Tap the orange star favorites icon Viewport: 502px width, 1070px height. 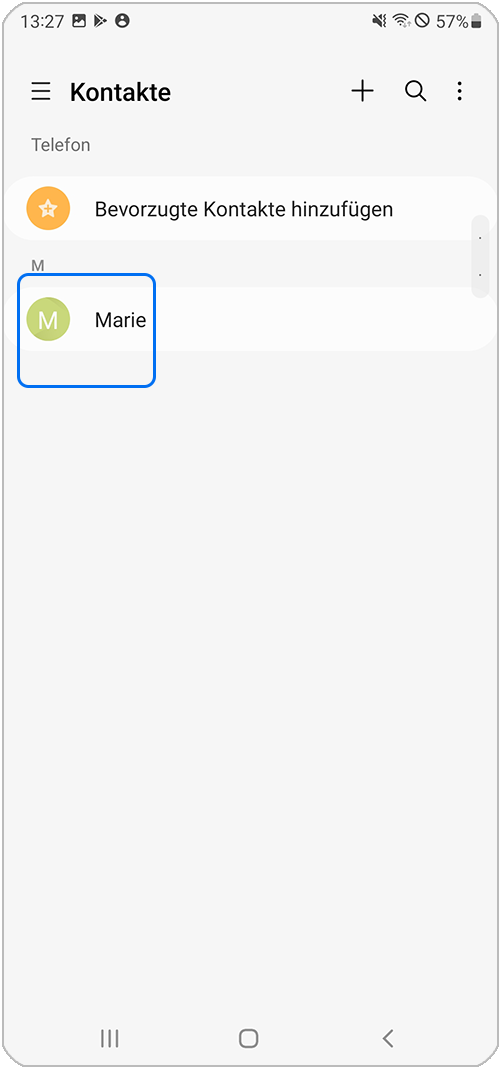pos(48,209)
